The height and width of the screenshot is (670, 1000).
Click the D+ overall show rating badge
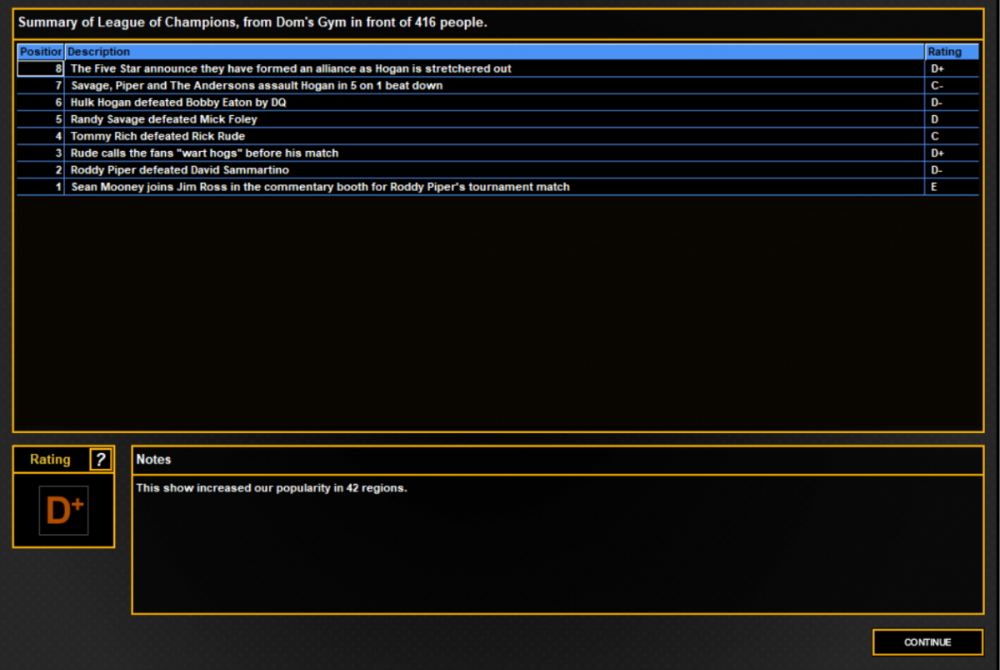point(64,511)
